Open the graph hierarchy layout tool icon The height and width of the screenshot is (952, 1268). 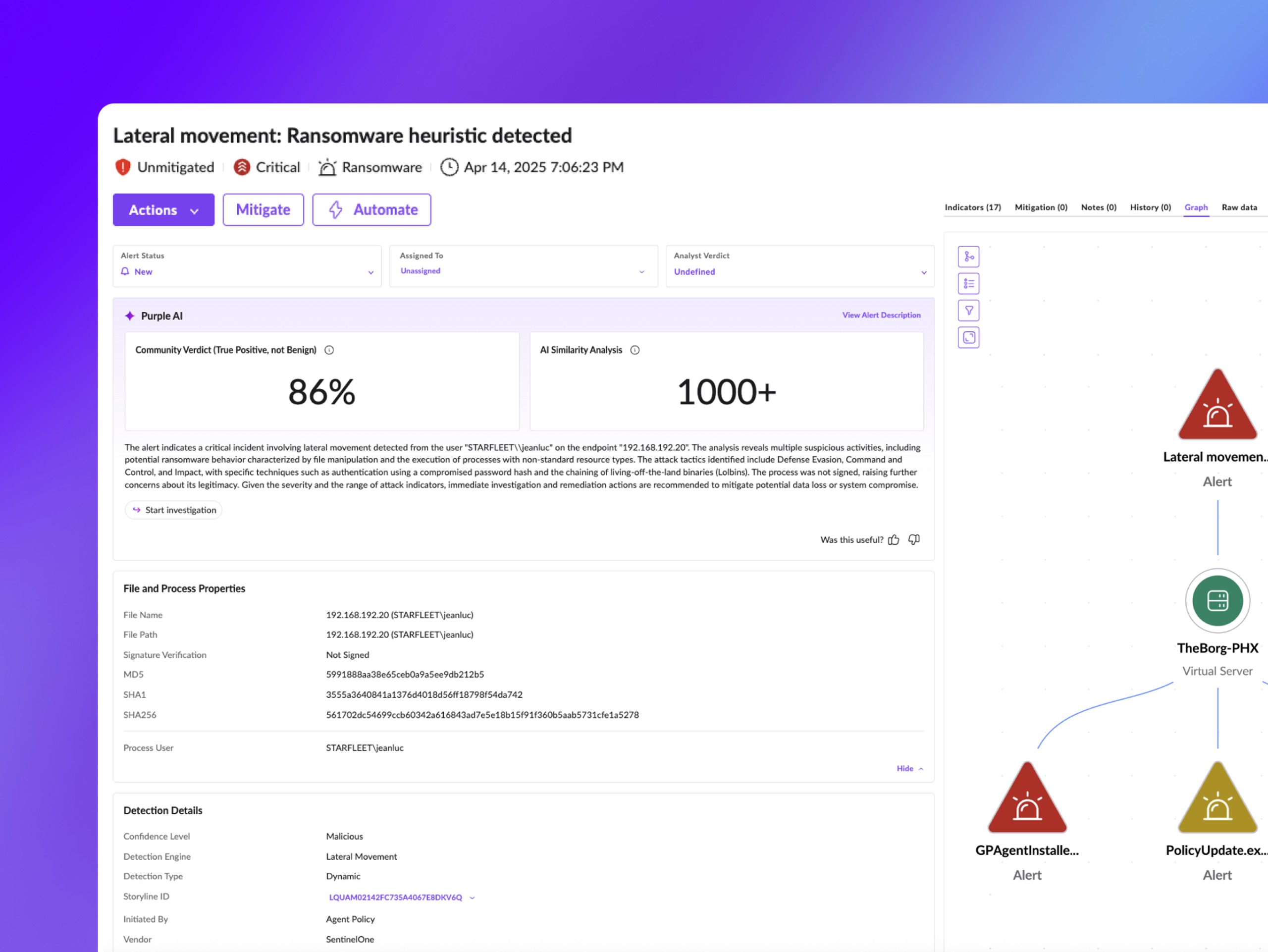[x=968, y=256]
